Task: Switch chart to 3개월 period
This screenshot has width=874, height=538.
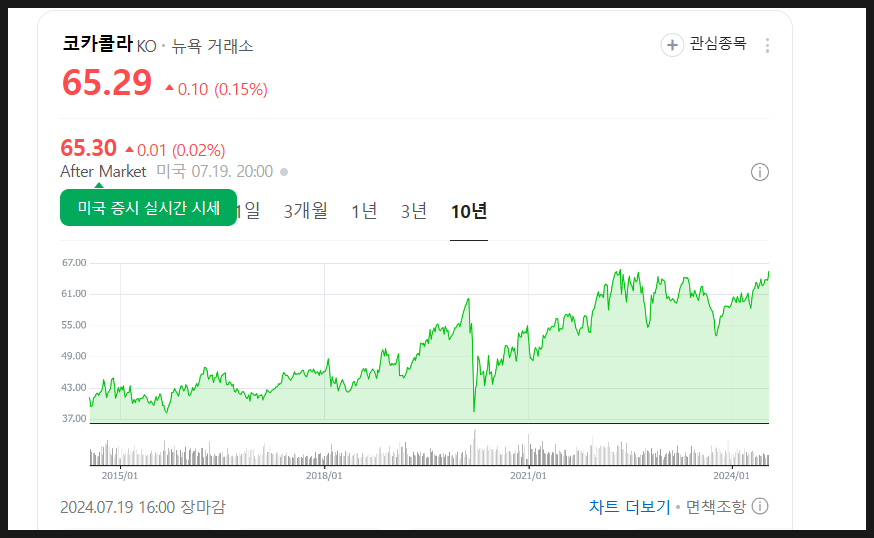Action: click(x=305, y=211)
